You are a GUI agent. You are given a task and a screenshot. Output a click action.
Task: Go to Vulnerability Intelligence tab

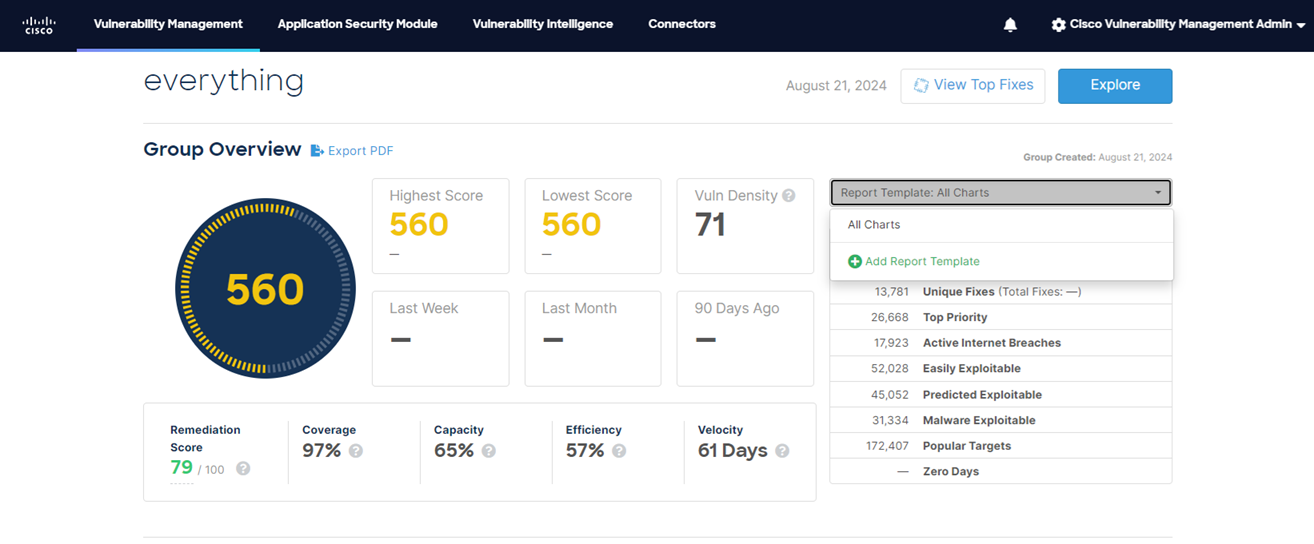tap(543, 24)
